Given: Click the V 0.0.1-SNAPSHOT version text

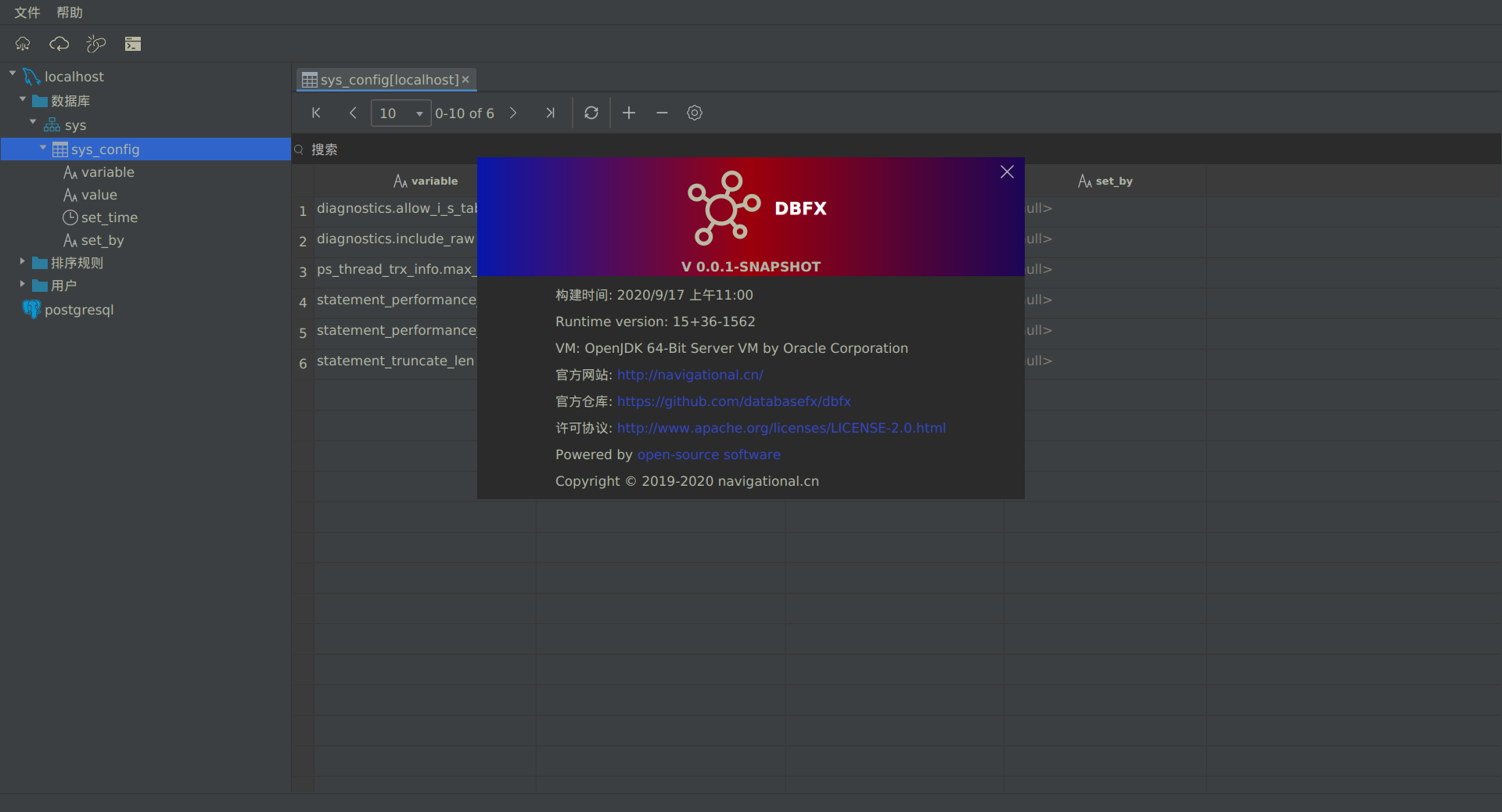Looking at the screenshot, I should [751, 267].
